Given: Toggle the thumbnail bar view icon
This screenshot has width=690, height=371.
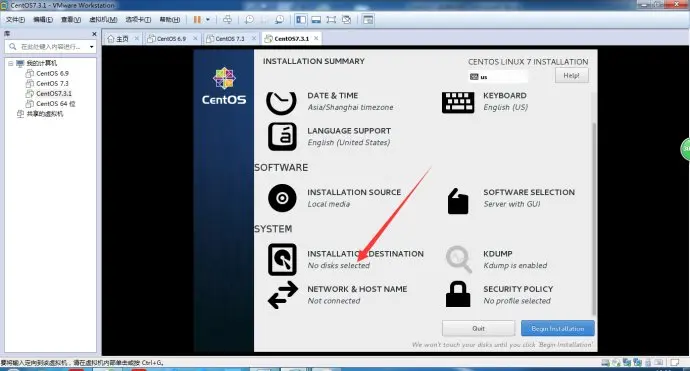Looking at the screenshot, I should click(x=316, y=19).
